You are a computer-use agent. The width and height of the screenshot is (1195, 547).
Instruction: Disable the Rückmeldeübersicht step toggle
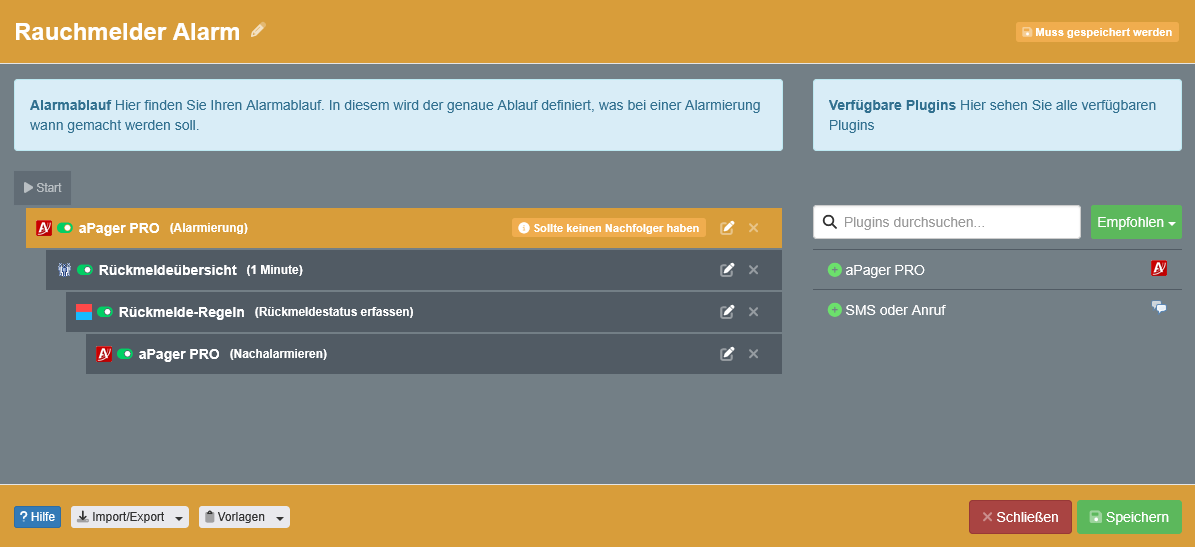pyautogui.click(x=85, y=270)
